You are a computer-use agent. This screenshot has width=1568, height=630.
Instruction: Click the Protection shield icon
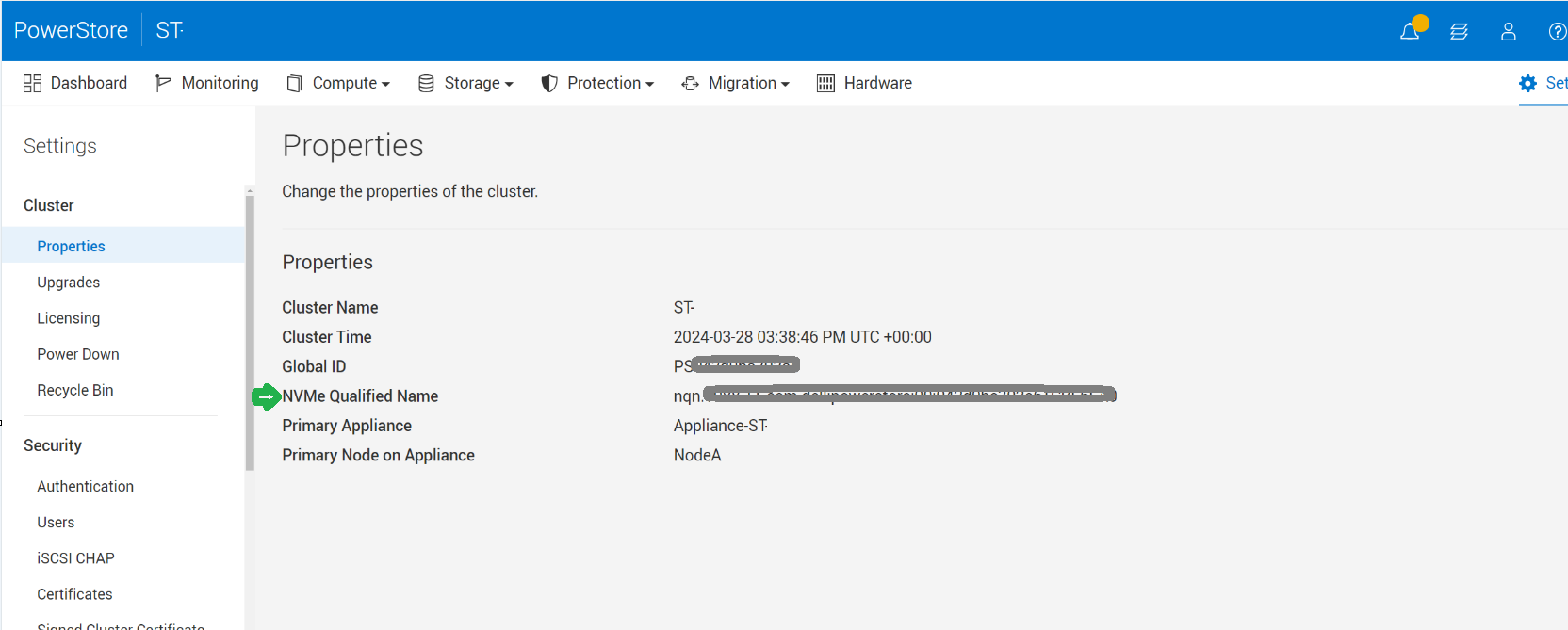[549, 83]
